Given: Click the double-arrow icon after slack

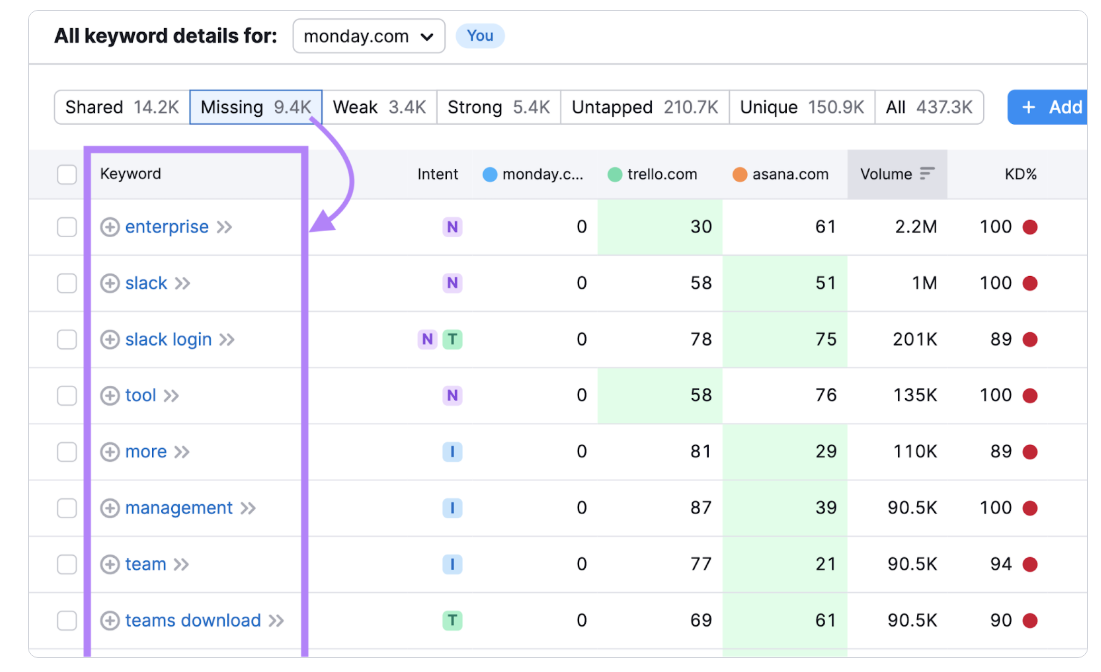Looking at the screenshot, I should pos(182,284).
